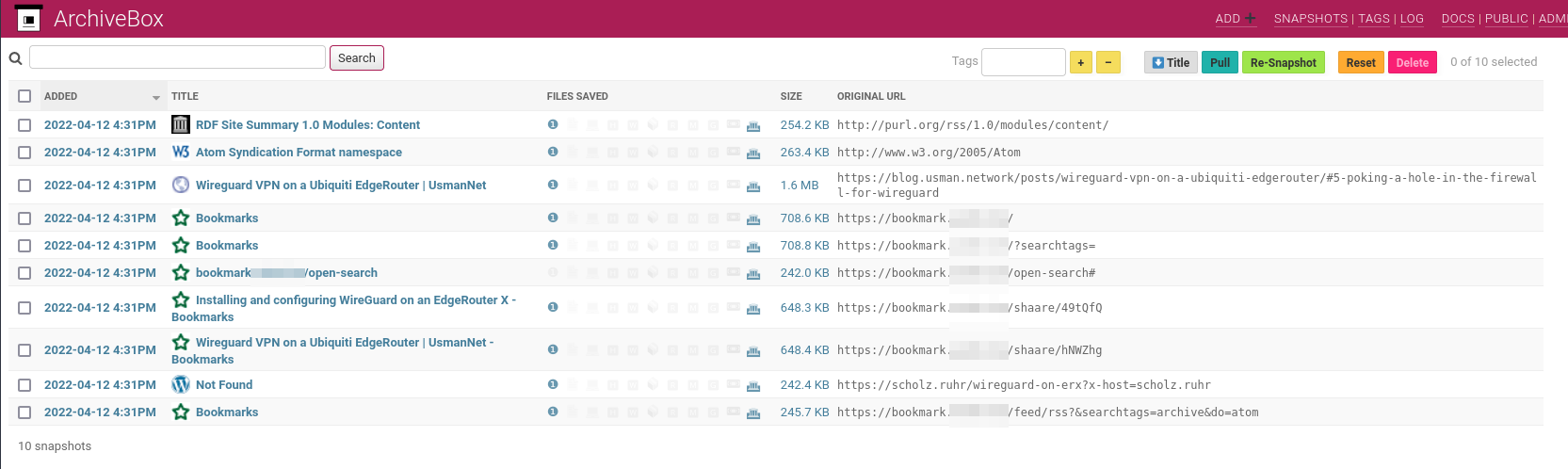Click the ArchiveBox title text in header
Viewport: 1568px width, 469px height.
point(108,19)
